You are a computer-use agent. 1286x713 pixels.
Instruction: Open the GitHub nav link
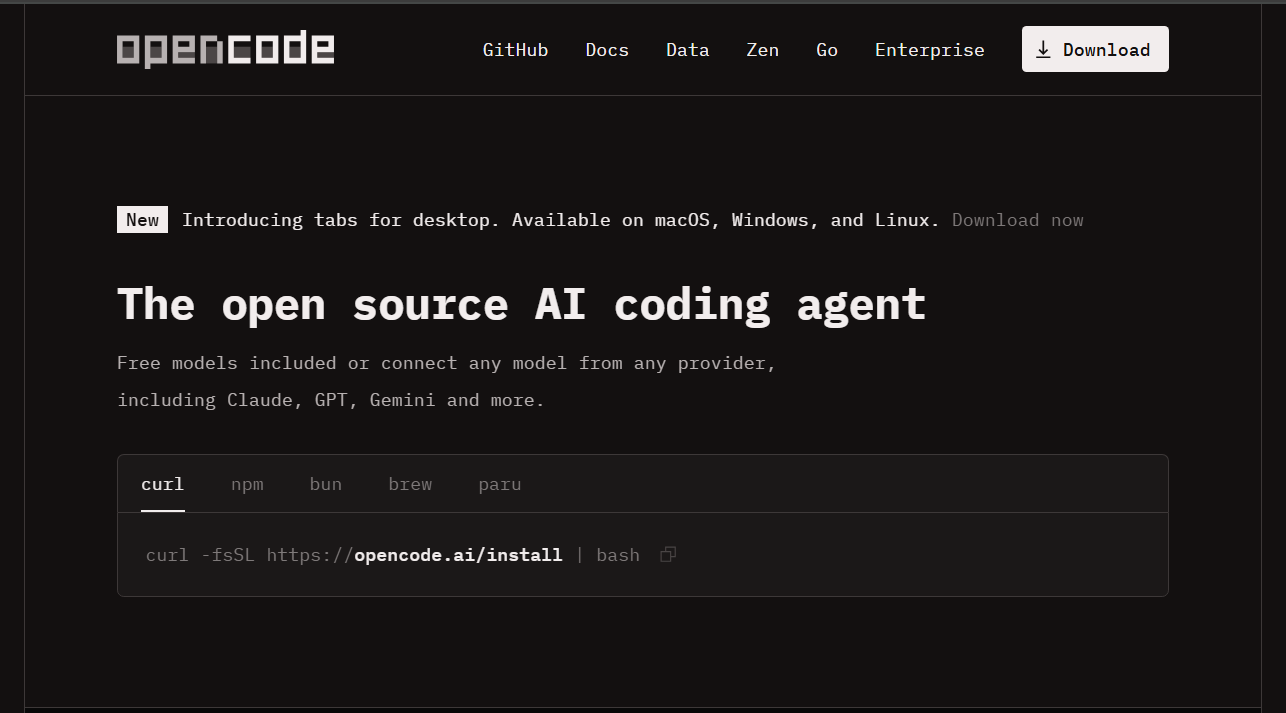click(515, 50)
